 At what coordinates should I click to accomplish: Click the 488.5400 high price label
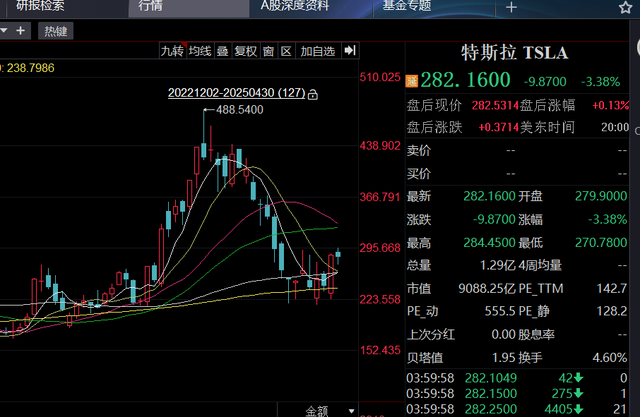coord(240,110)
